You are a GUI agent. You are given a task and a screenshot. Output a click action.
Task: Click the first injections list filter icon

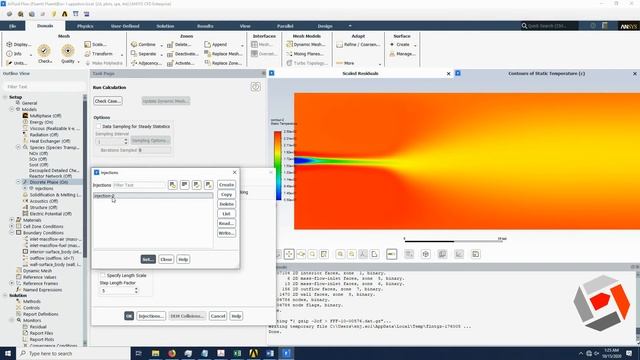[x=173, y=185]
